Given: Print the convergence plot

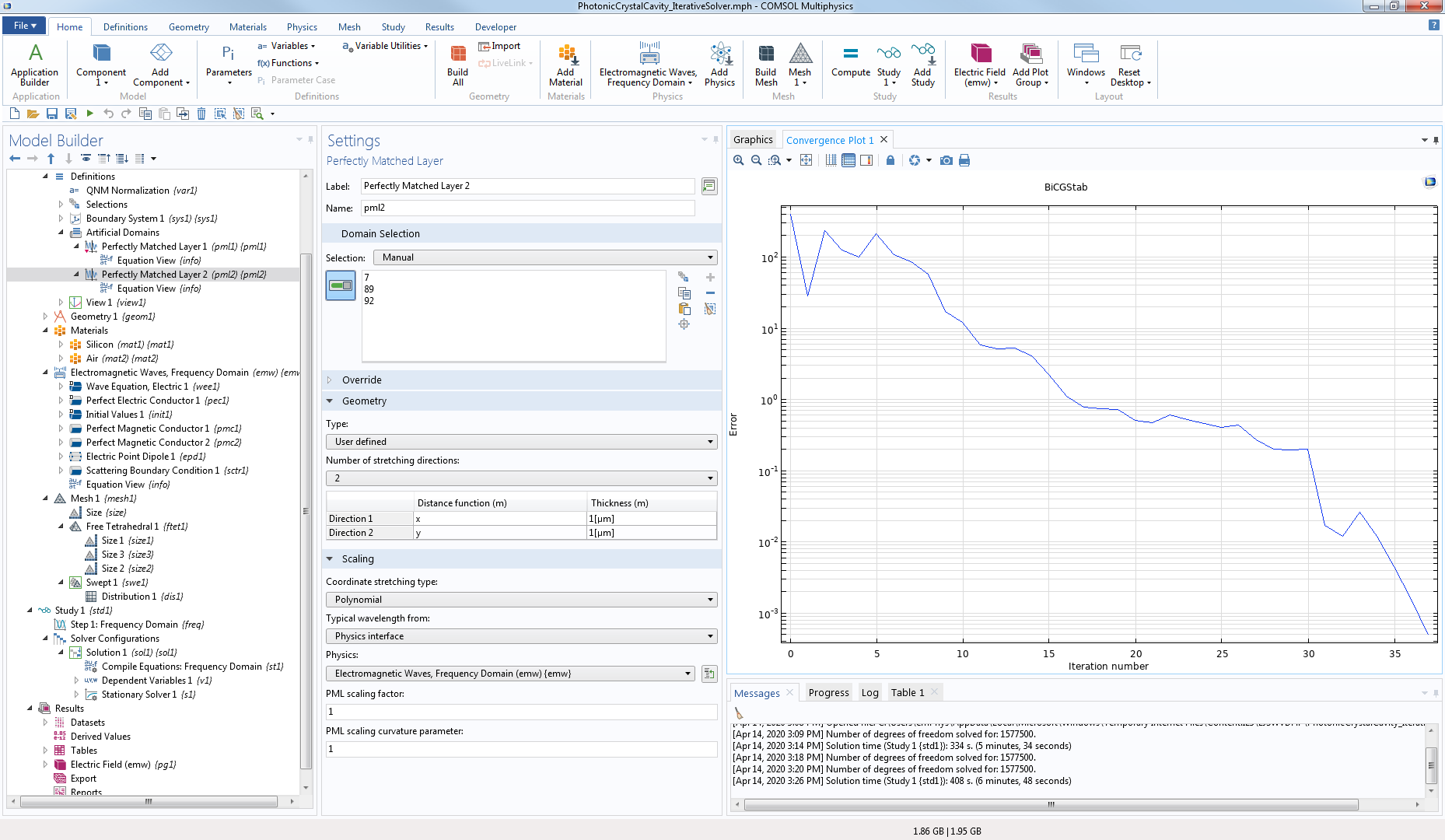Looking at the screenshot, I should click(964, 160).
